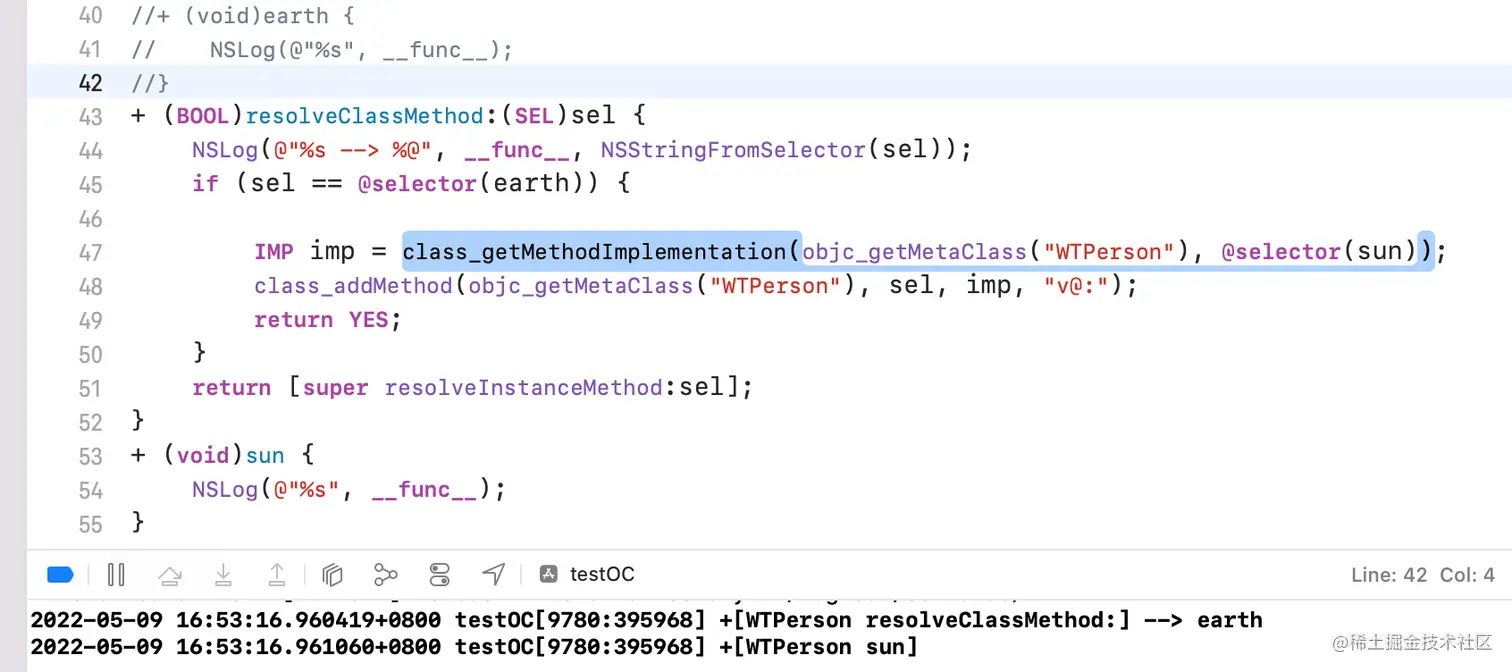The height and width of the screenshot is (672, 1512).
Task: Click line number 53 gutter
Action: (x=90, y=455)
